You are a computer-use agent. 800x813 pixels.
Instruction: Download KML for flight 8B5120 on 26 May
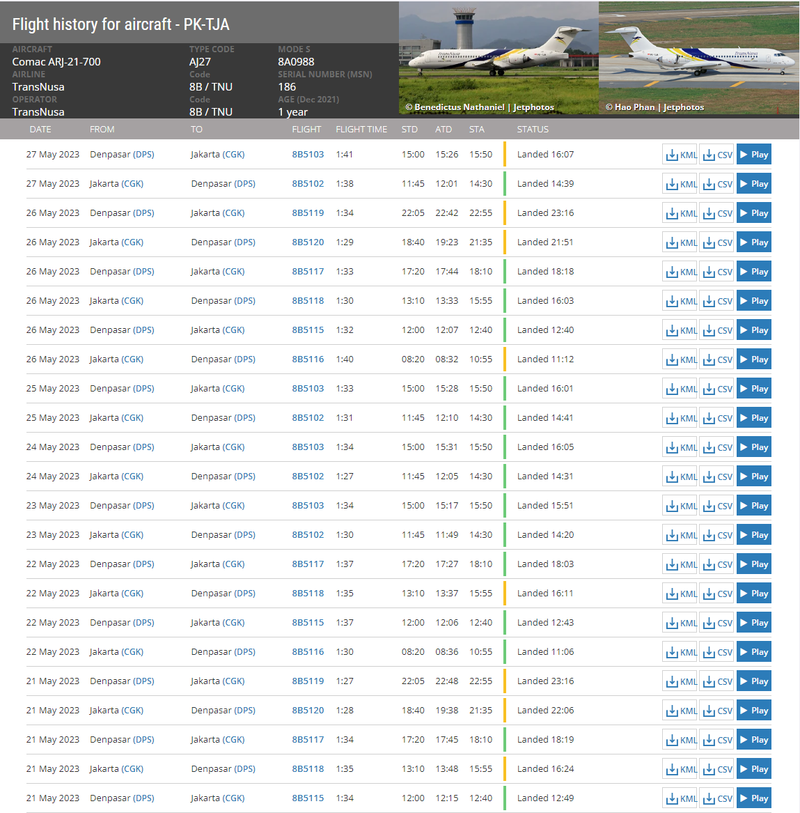pyautogui.click(x=680, y=242)
